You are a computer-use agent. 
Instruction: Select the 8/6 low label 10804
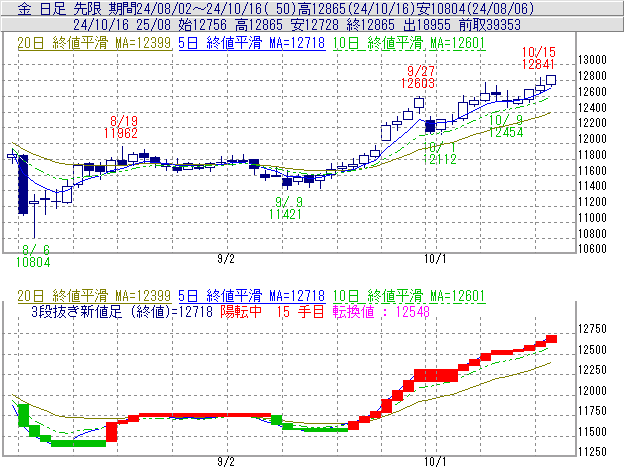click(32, 260)
